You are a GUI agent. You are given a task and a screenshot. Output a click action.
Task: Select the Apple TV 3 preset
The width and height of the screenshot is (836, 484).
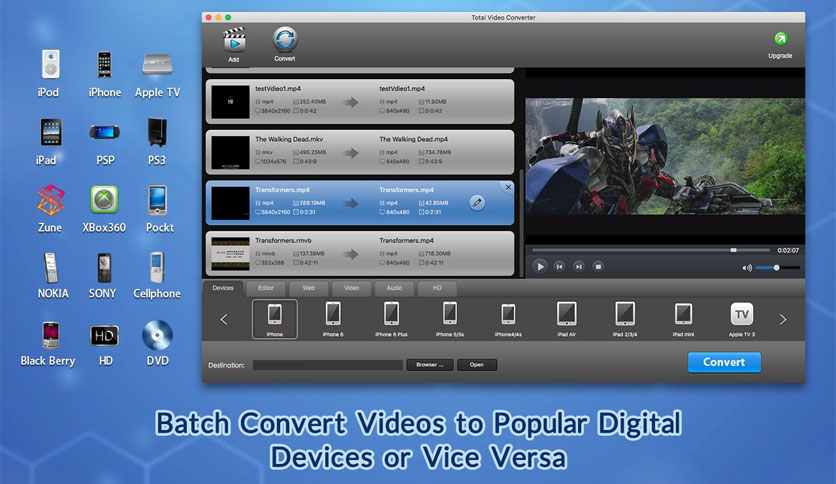click(x=742, y=319)
